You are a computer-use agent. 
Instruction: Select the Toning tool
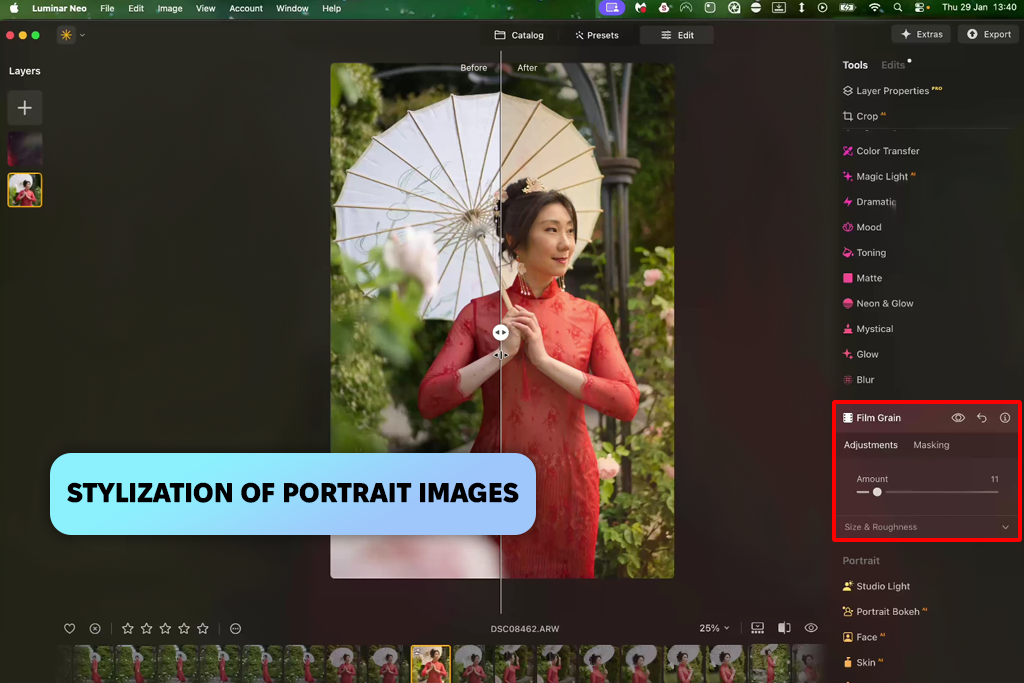(x=864, y=253)
